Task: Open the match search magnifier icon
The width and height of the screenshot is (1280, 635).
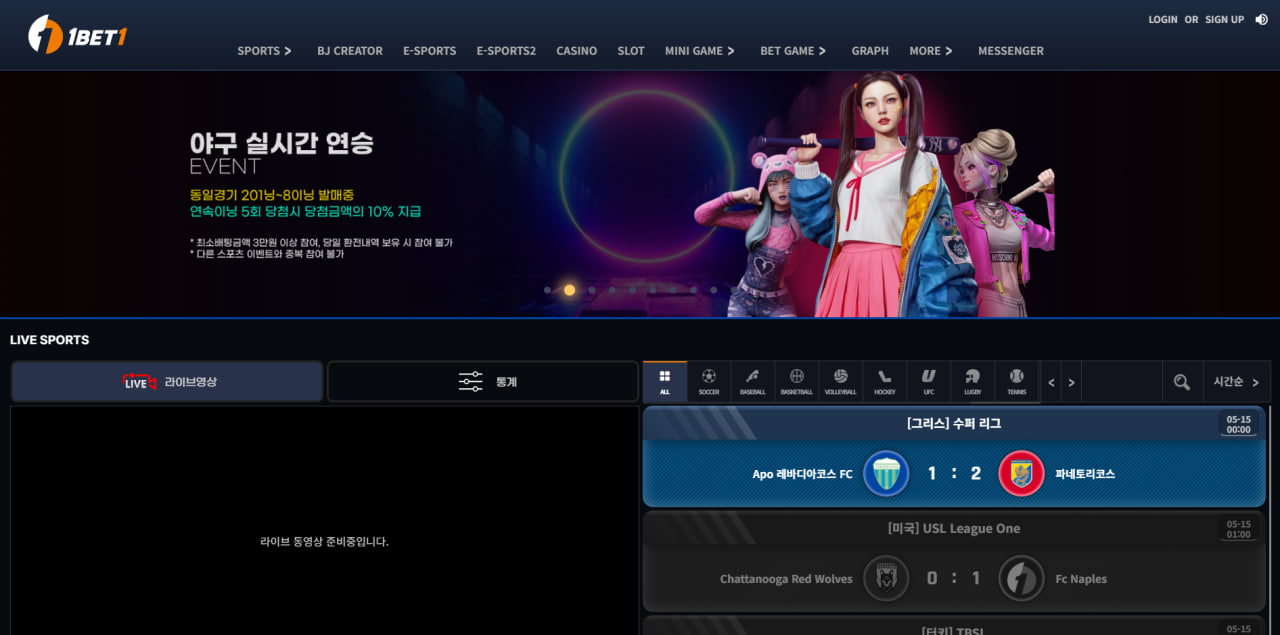Action: point(1181,382)
